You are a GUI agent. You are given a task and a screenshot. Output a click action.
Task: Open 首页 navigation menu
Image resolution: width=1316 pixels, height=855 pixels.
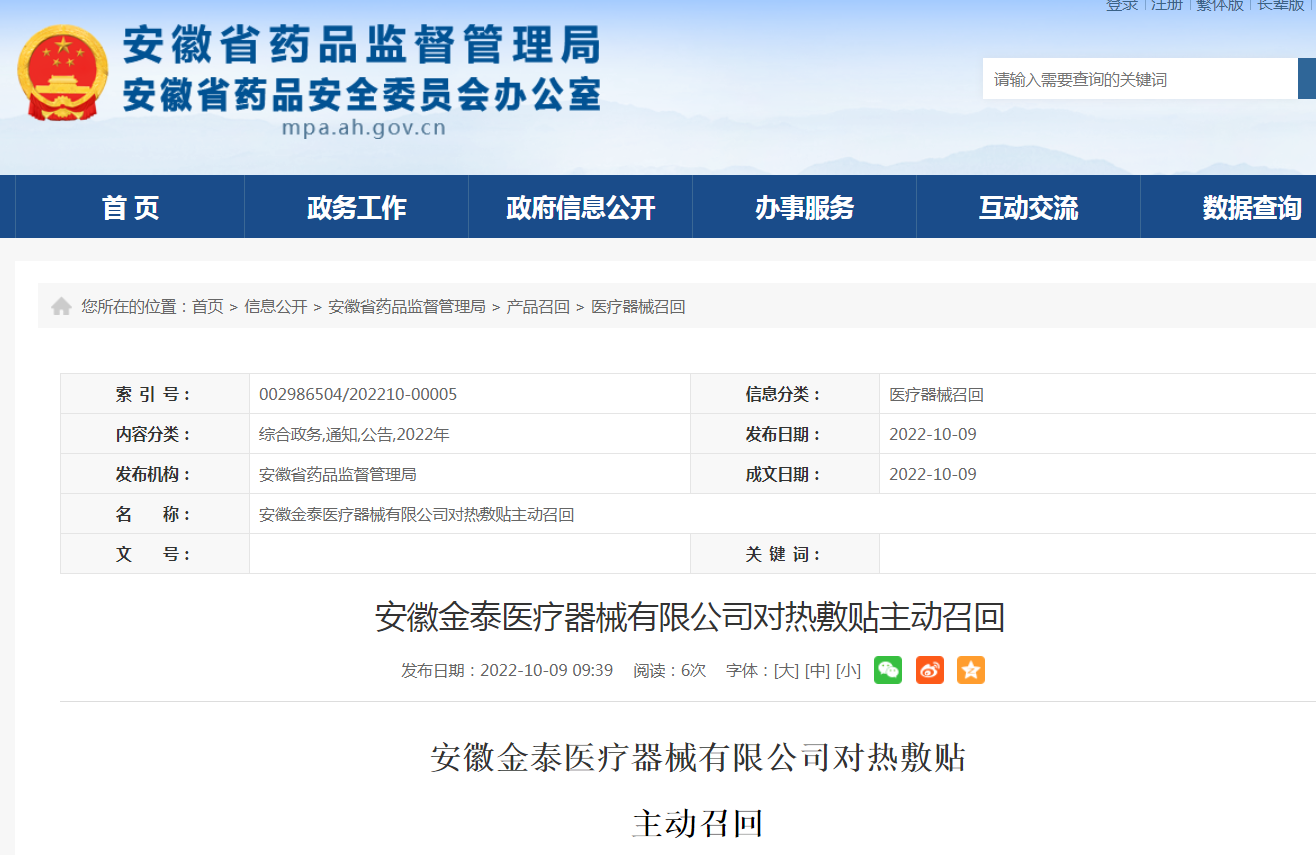coord(130,207)
